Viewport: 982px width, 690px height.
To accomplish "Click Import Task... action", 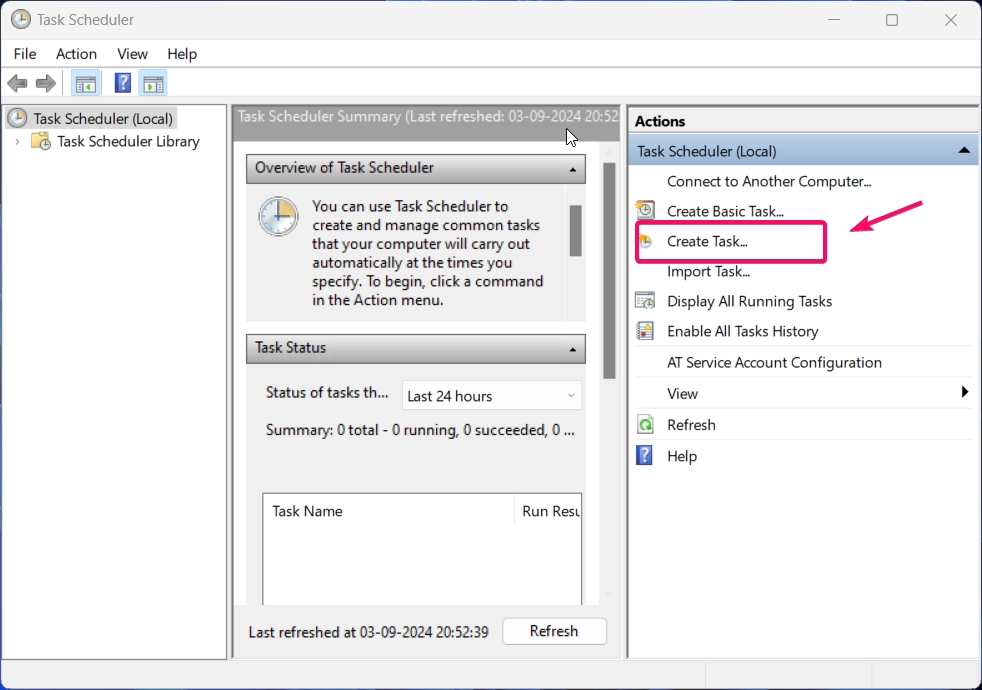I will point(708,271).
